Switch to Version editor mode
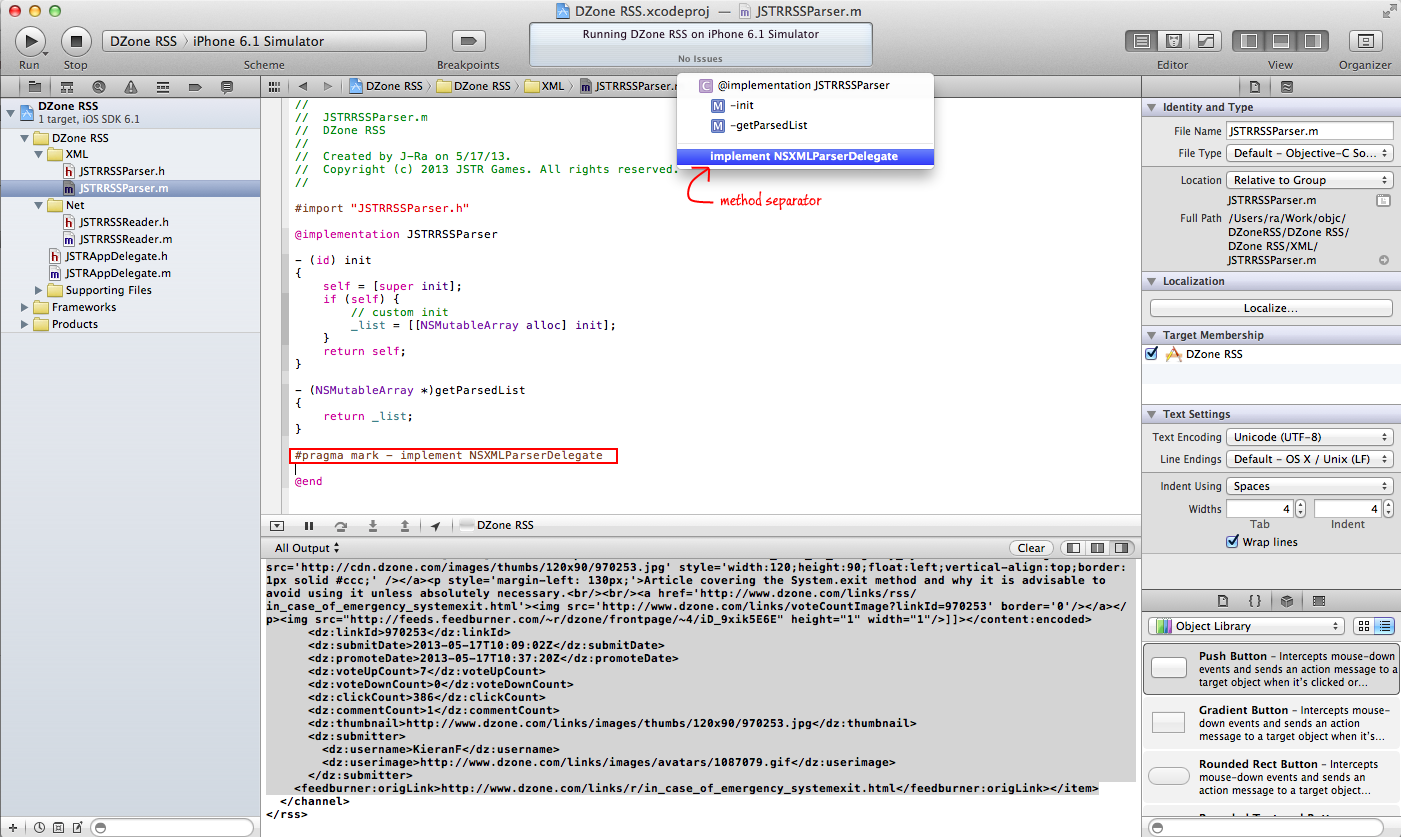 point(1206,41)
